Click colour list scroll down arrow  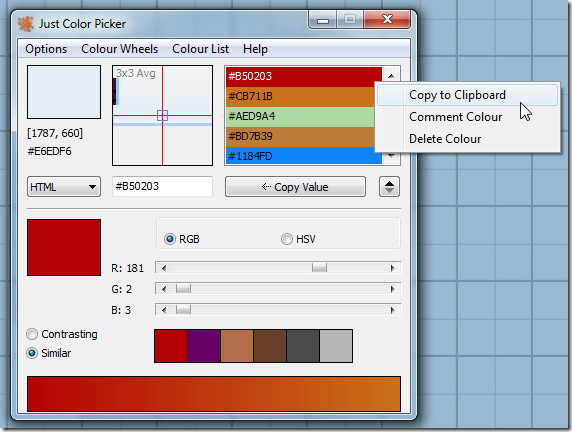coord(391,157)
